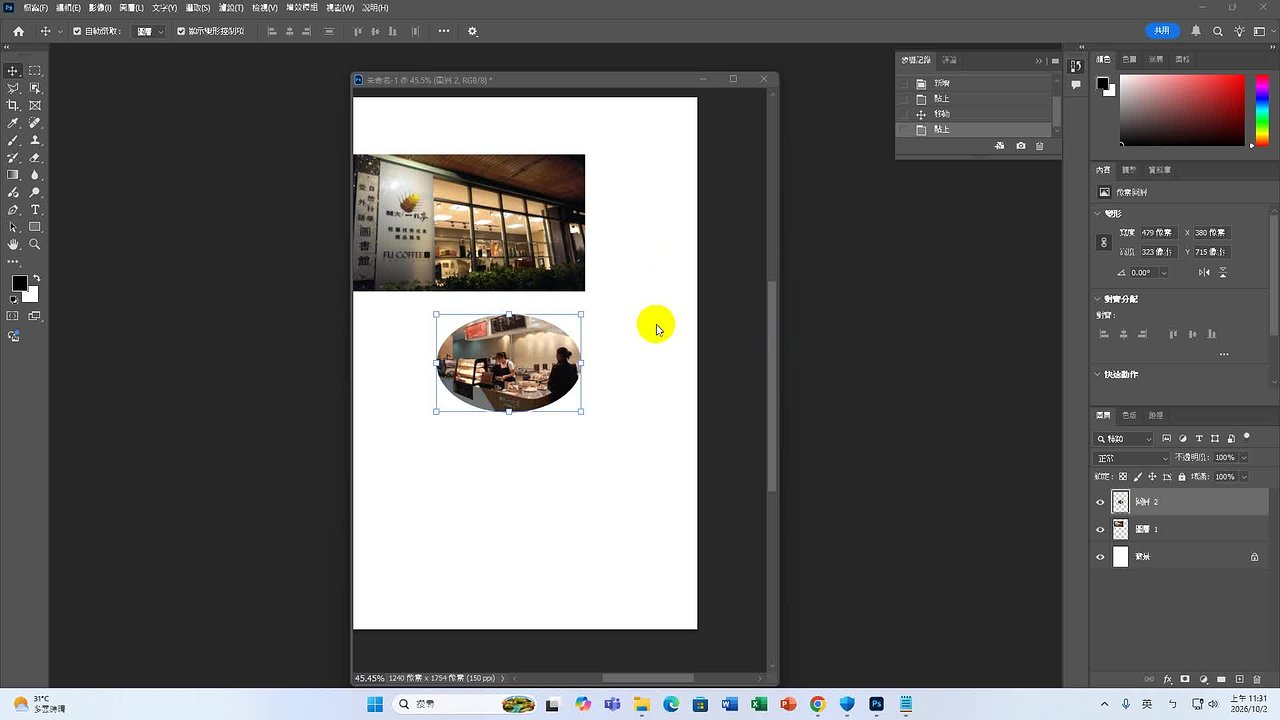Delete layer with Layers panel trash icon
The height and width of the screenshot is (720, 1280).
[x=1257, y=679]
